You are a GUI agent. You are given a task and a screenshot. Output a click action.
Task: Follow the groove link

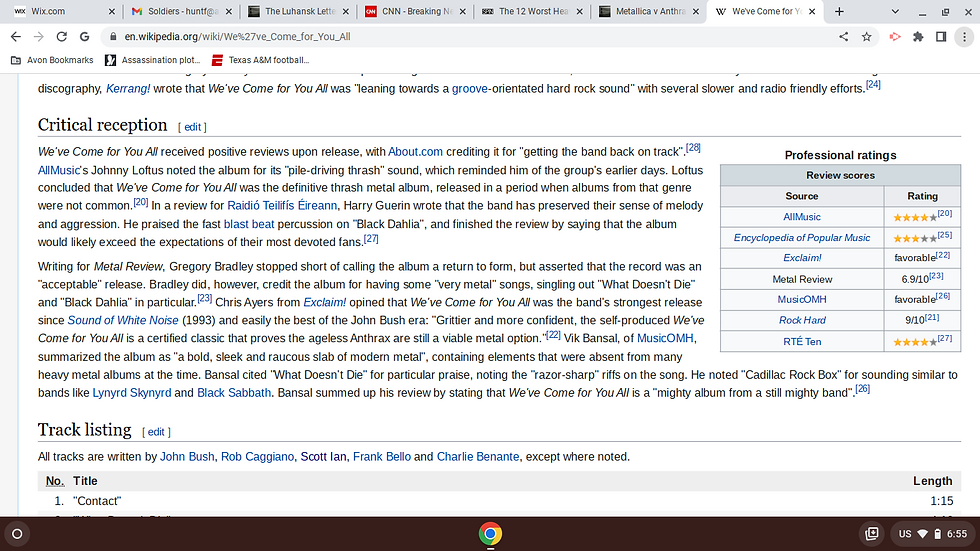[x=469, y=89]
